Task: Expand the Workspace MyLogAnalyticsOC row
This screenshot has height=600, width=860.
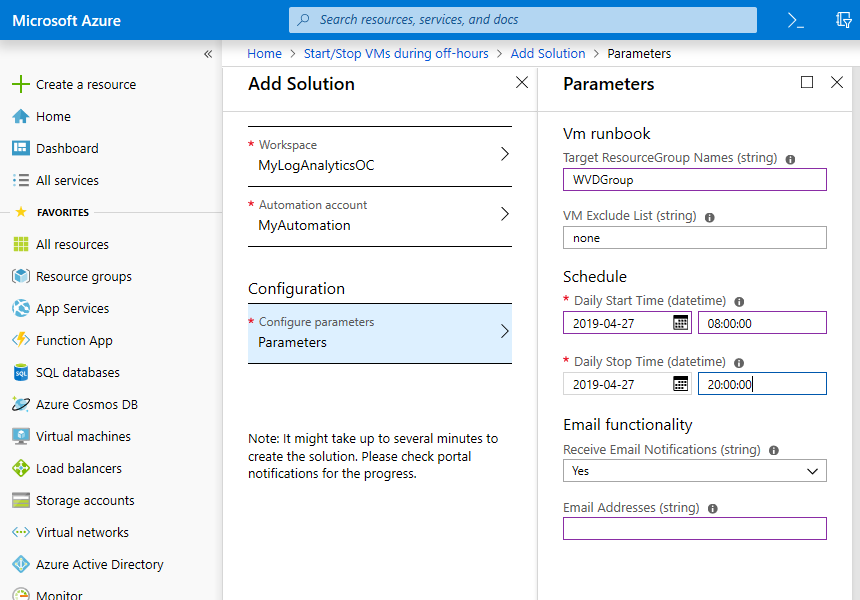Action: [380, 156]
